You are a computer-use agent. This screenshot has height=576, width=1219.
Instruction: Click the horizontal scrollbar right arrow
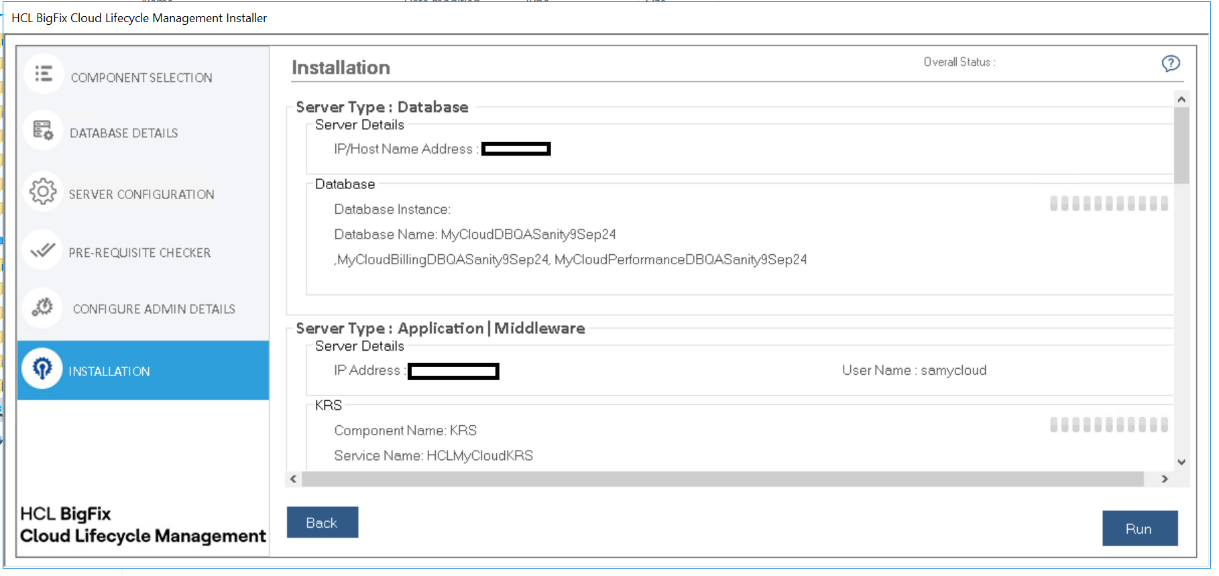(x=1164, y=479)
